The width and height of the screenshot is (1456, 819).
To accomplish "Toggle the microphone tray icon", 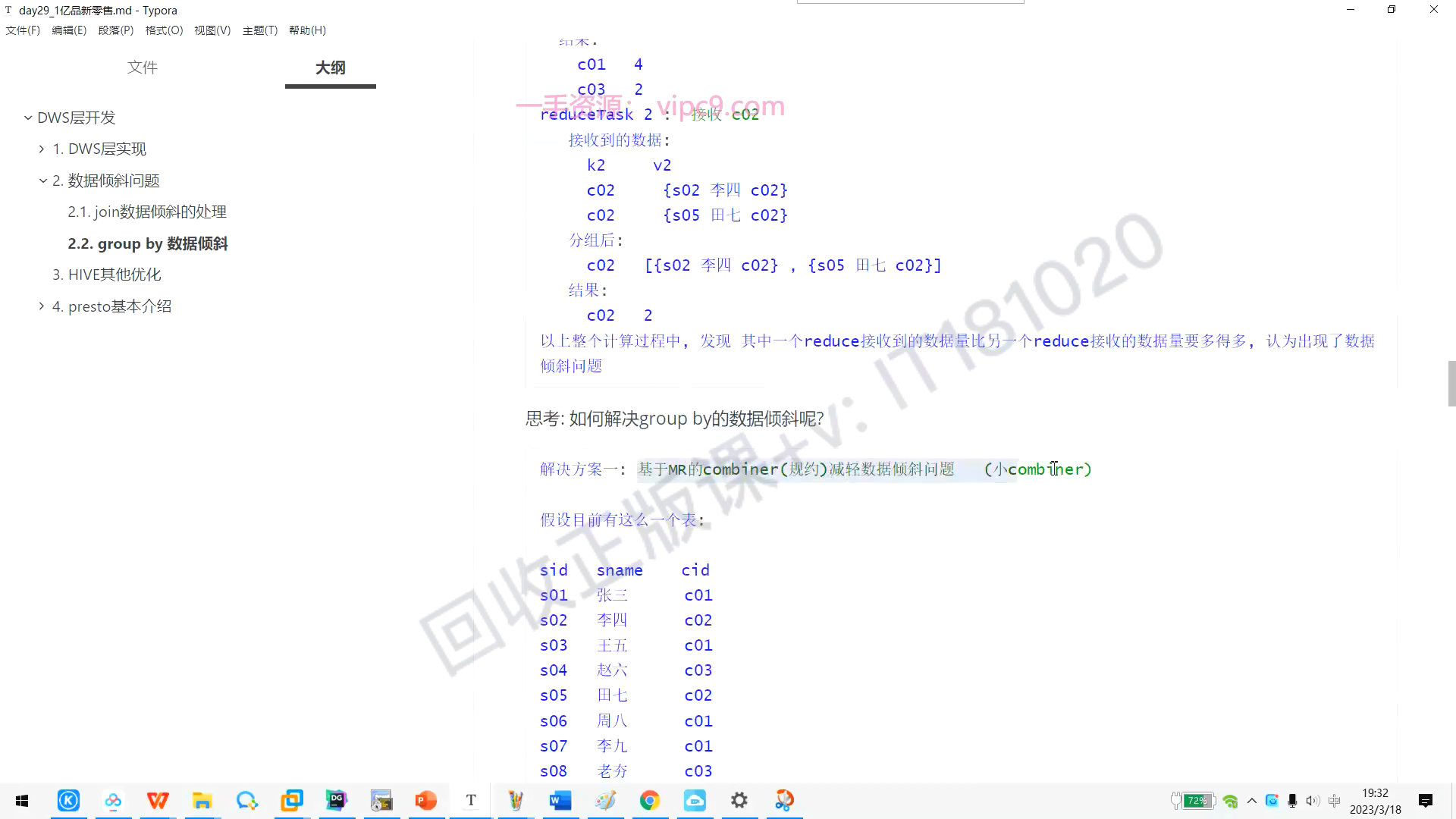I will pos(1292,801).
